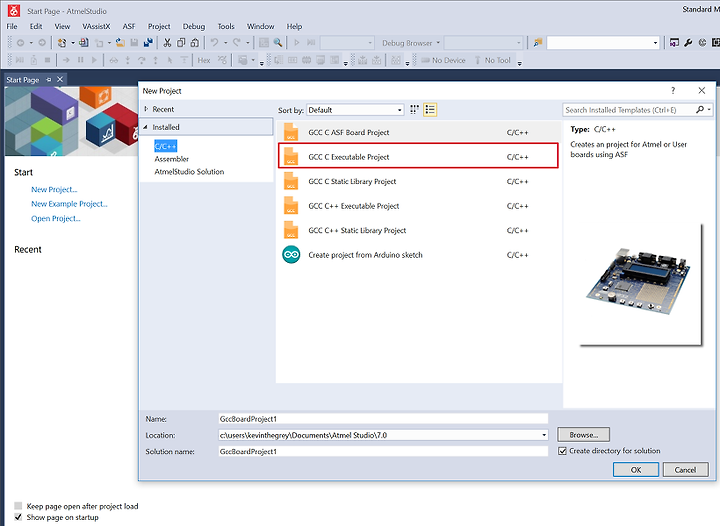Click the Paste toolbar icon
The width and height of the screenshot is (720, 526).
195,43
